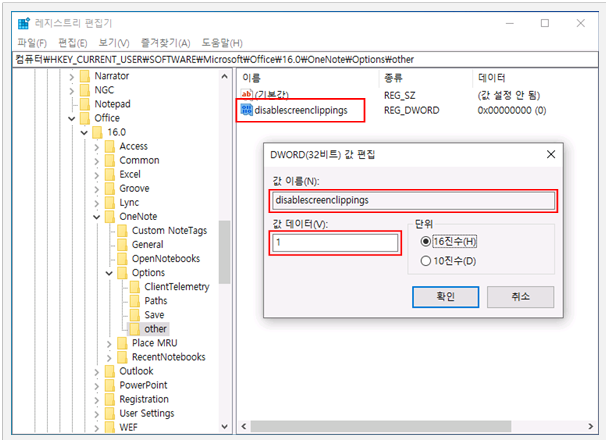Collapse the Options key
Viewport: 609px width, 442px height.
click(x=109, y=273)
